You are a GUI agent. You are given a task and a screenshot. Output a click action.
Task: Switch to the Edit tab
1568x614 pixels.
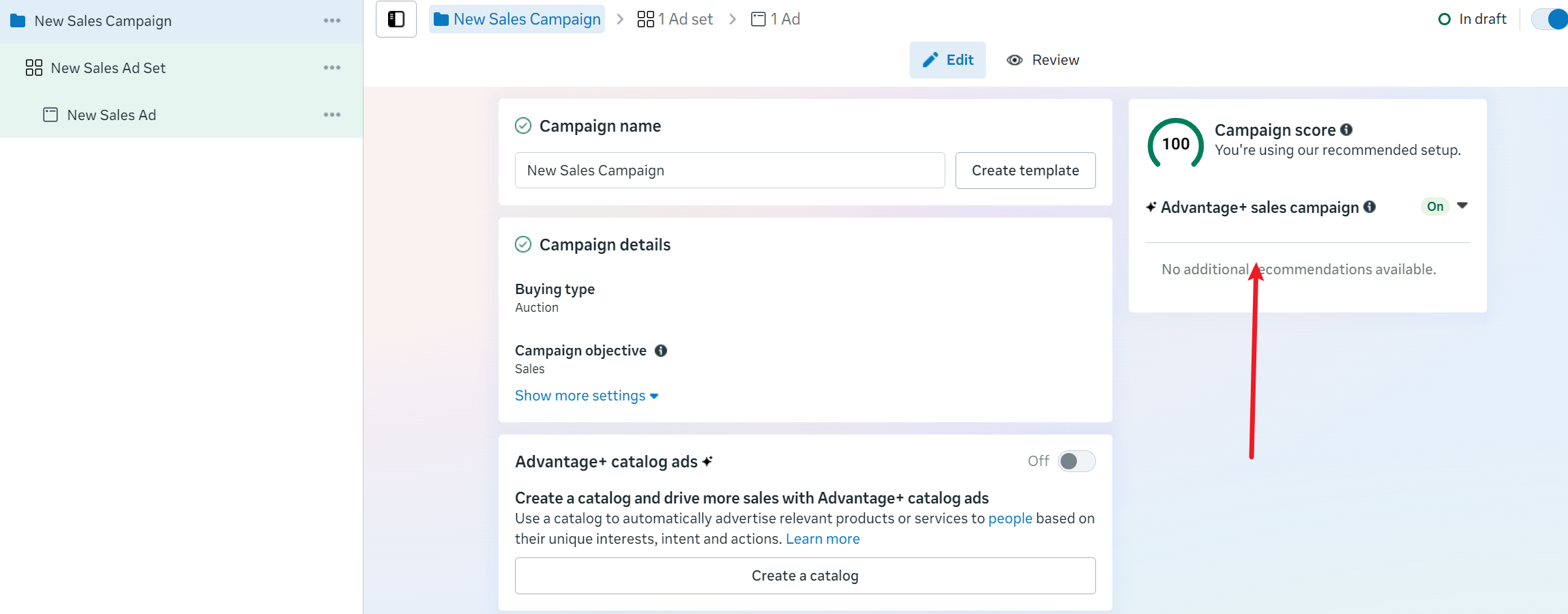(x=947, y=60)
